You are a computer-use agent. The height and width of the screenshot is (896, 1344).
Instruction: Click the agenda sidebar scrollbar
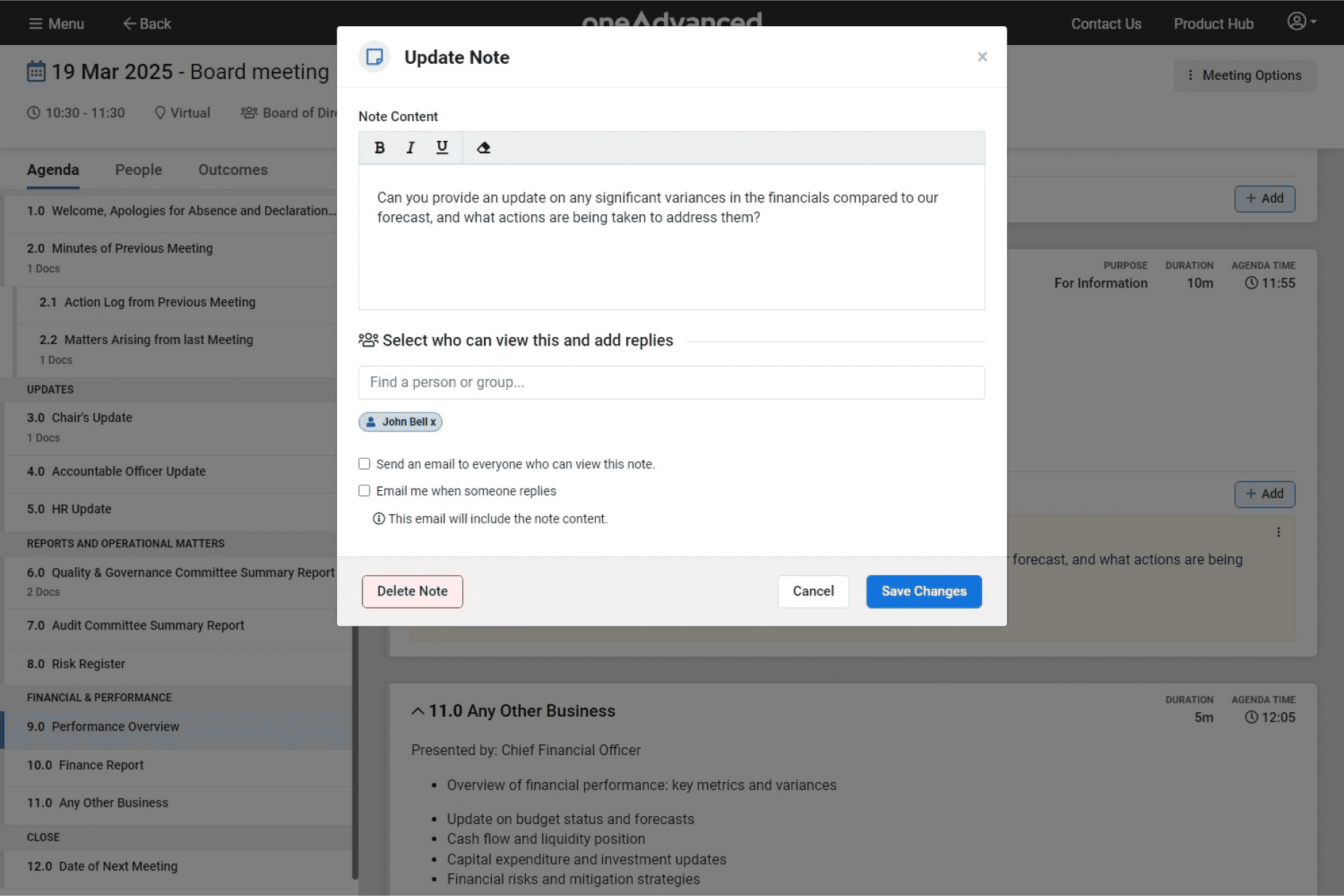pos(355,748)
